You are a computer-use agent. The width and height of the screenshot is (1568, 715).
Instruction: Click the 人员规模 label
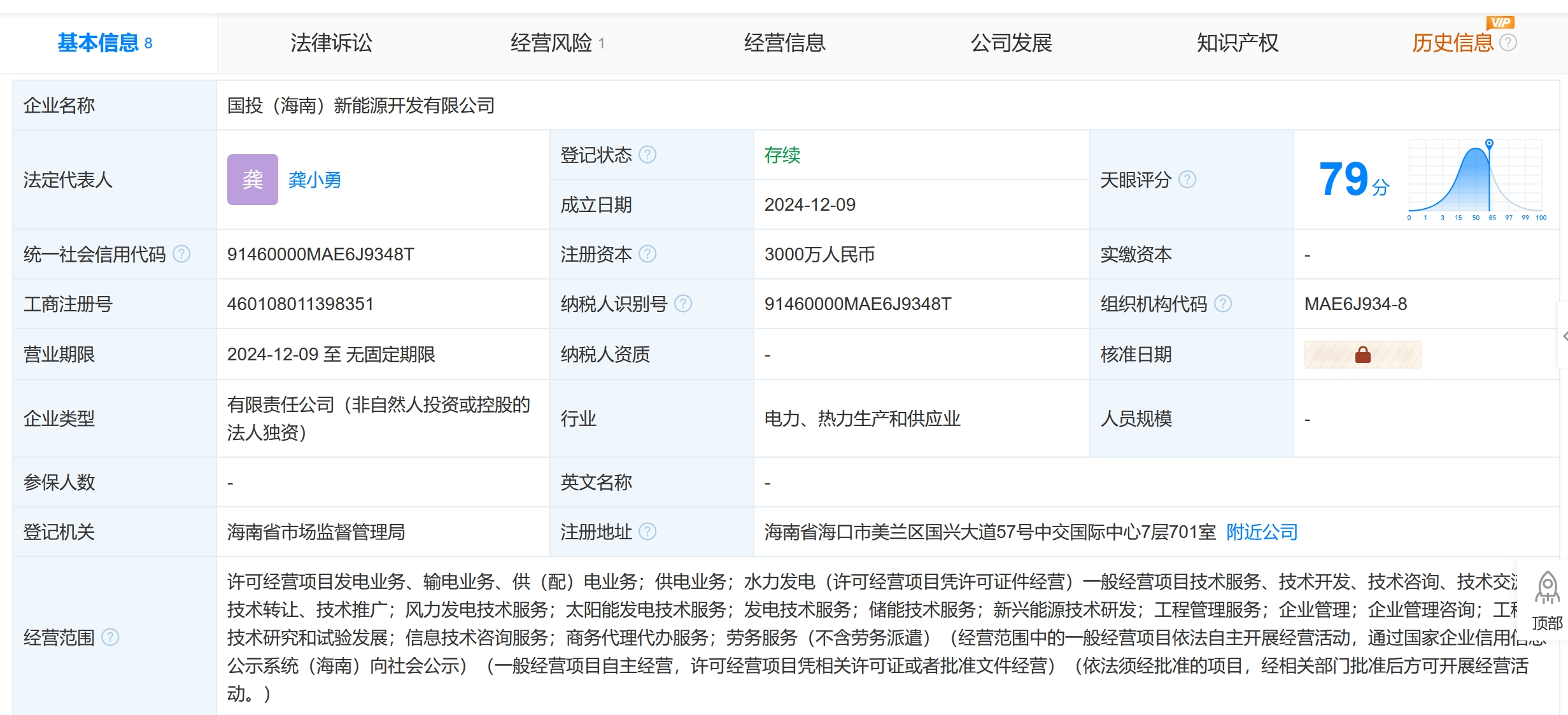click(x=1136, y=418)
